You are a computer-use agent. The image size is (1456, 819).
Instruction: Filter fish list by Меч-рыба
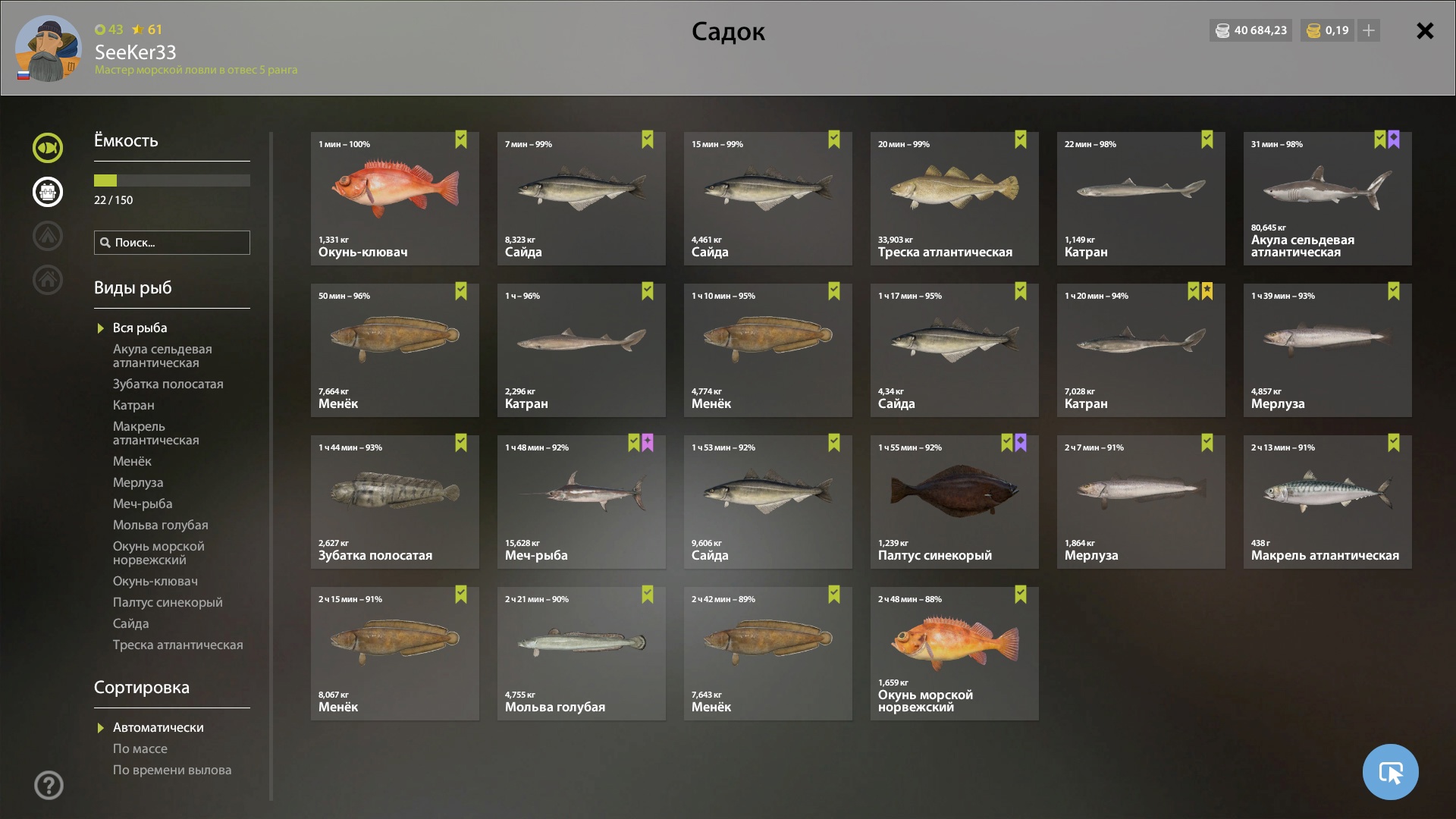(x=143, y=504)
